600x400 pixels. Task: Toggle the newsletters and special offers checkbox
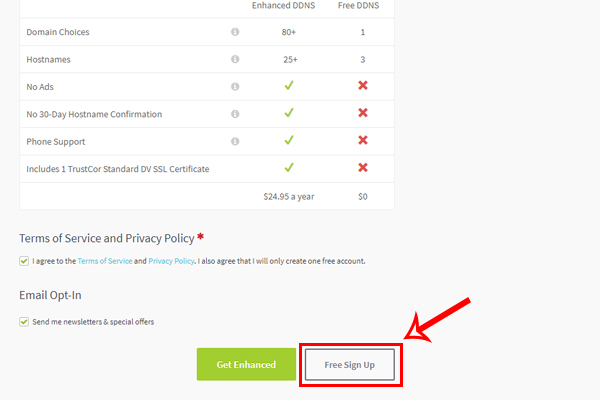tap(24, 322)
